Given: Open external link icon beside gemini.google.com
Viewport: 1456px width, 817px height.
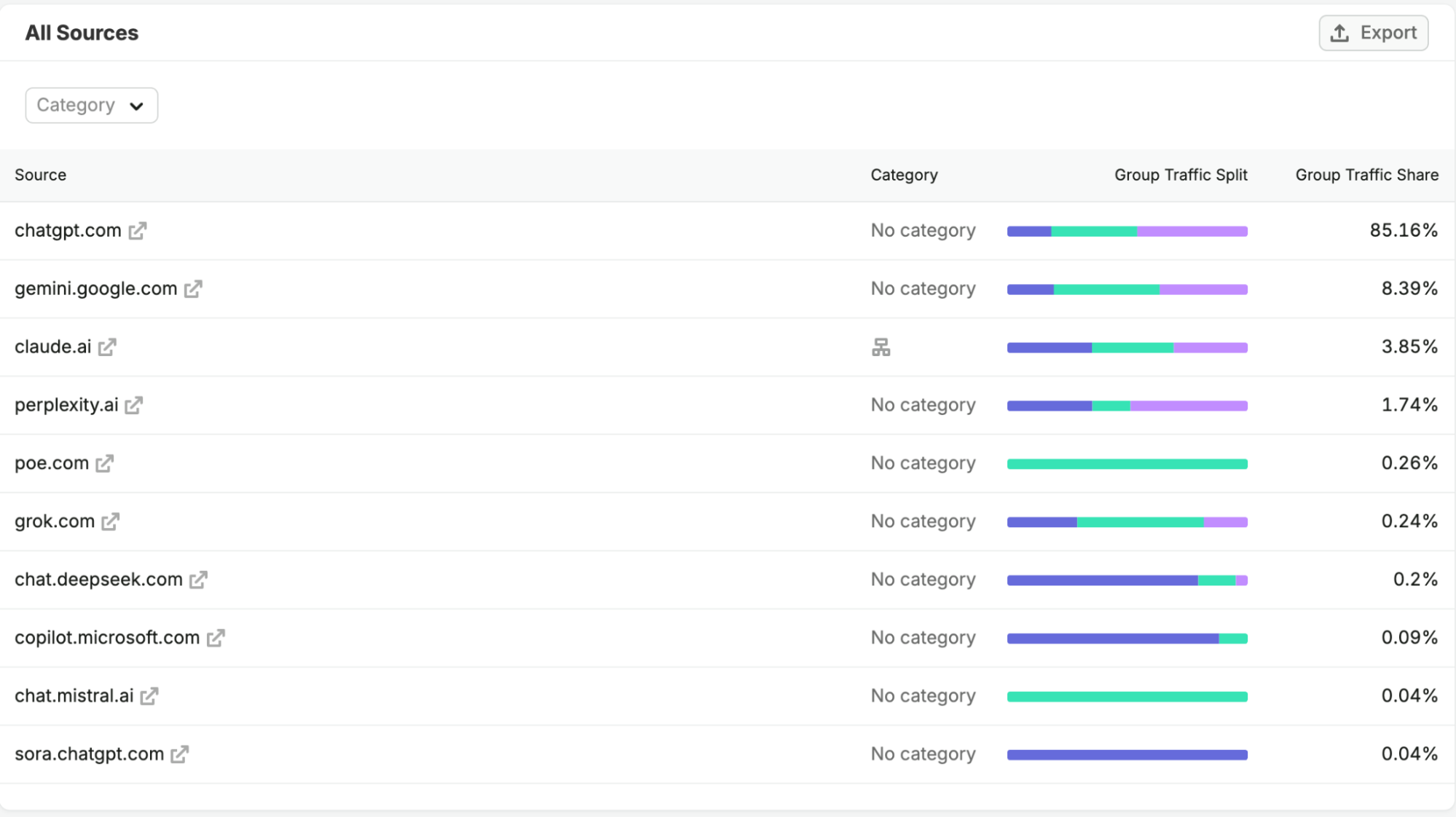Looking at the screenshot, I should coord(193,289).
